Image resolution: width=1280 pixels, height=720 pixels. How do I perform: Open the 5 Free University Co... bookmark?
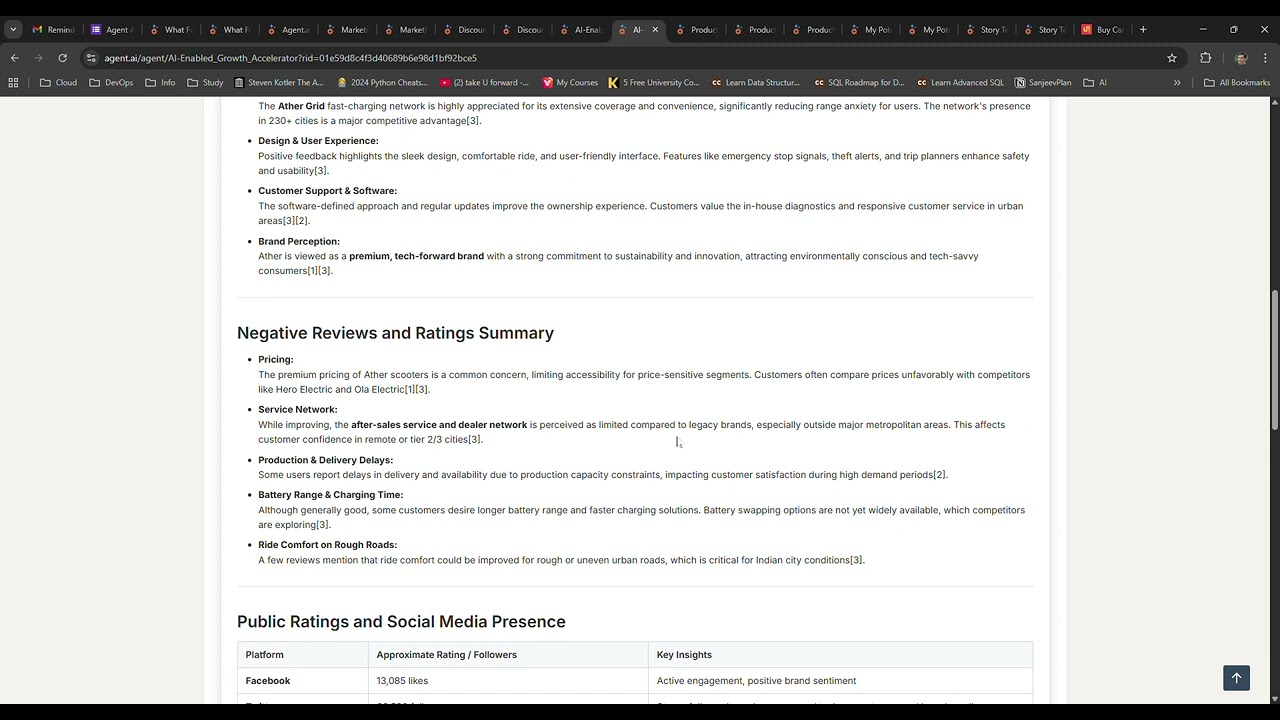[x=654, y=82]
